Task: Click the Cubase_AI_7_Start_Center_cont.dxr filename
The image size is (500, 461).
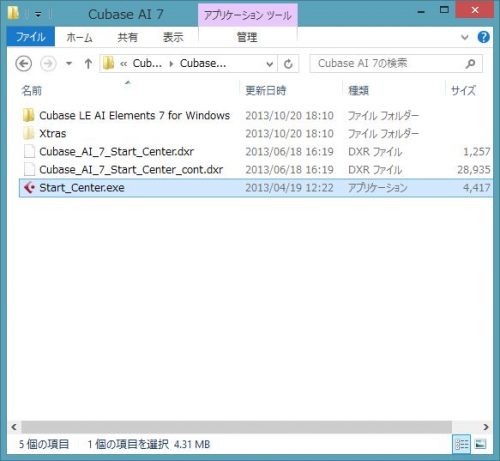Action: point(131,170)
